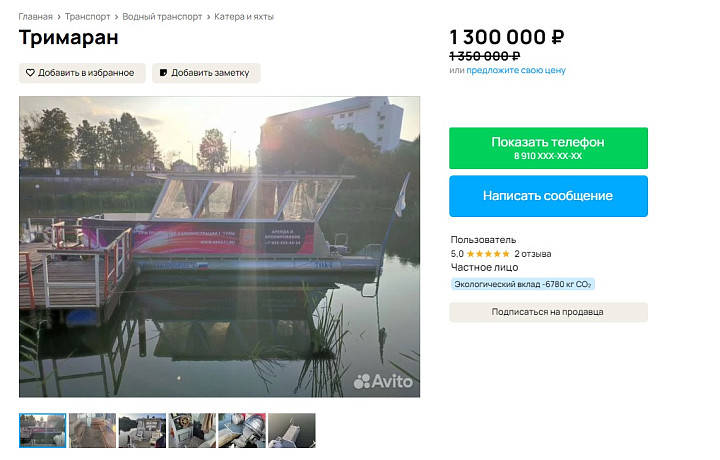Click the note icon beside Добавить заметку
This screenshot has height=460, width=720.
pyautogui.click(x=163, y=73)
